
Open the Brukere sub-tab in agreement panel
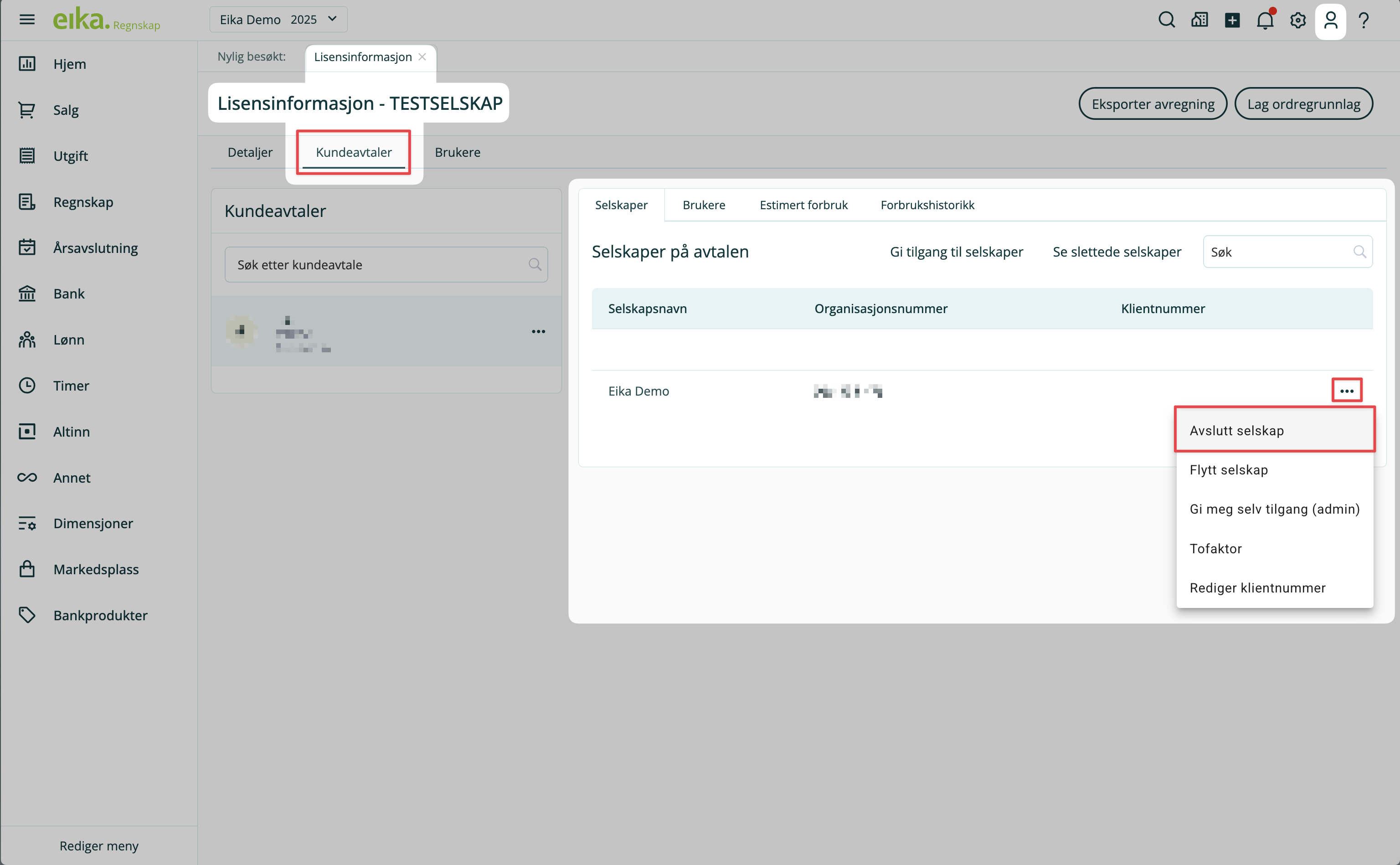click(704, 205)
